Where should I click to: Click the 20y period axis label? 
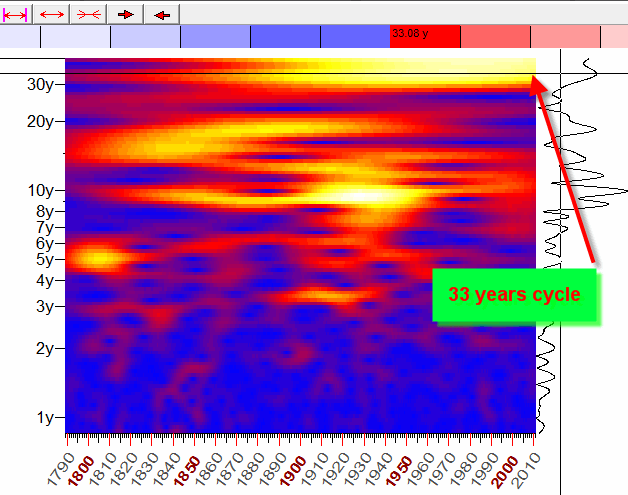click(40, 121)
